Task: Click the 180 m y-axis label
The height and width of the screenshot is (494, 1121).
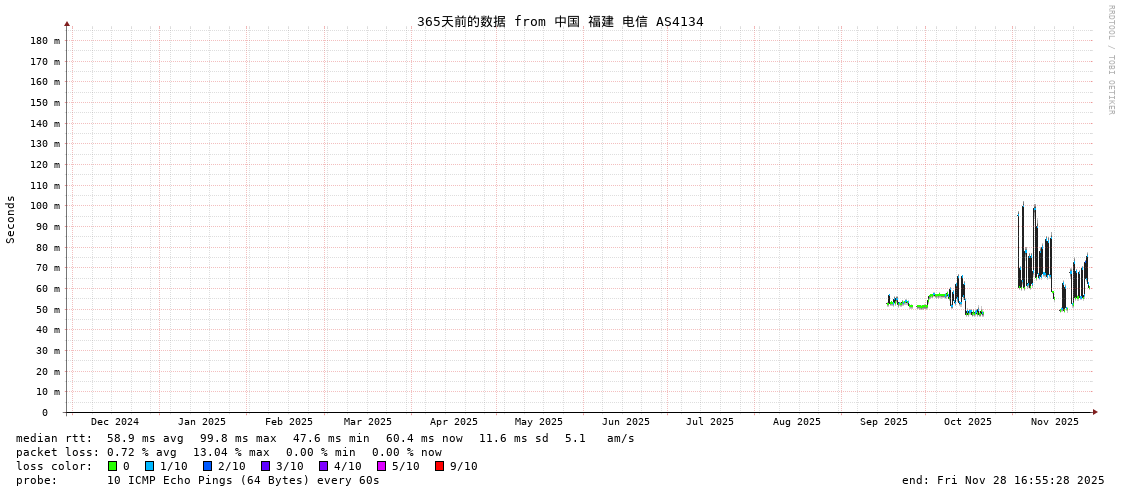Action: click(45, 41)
